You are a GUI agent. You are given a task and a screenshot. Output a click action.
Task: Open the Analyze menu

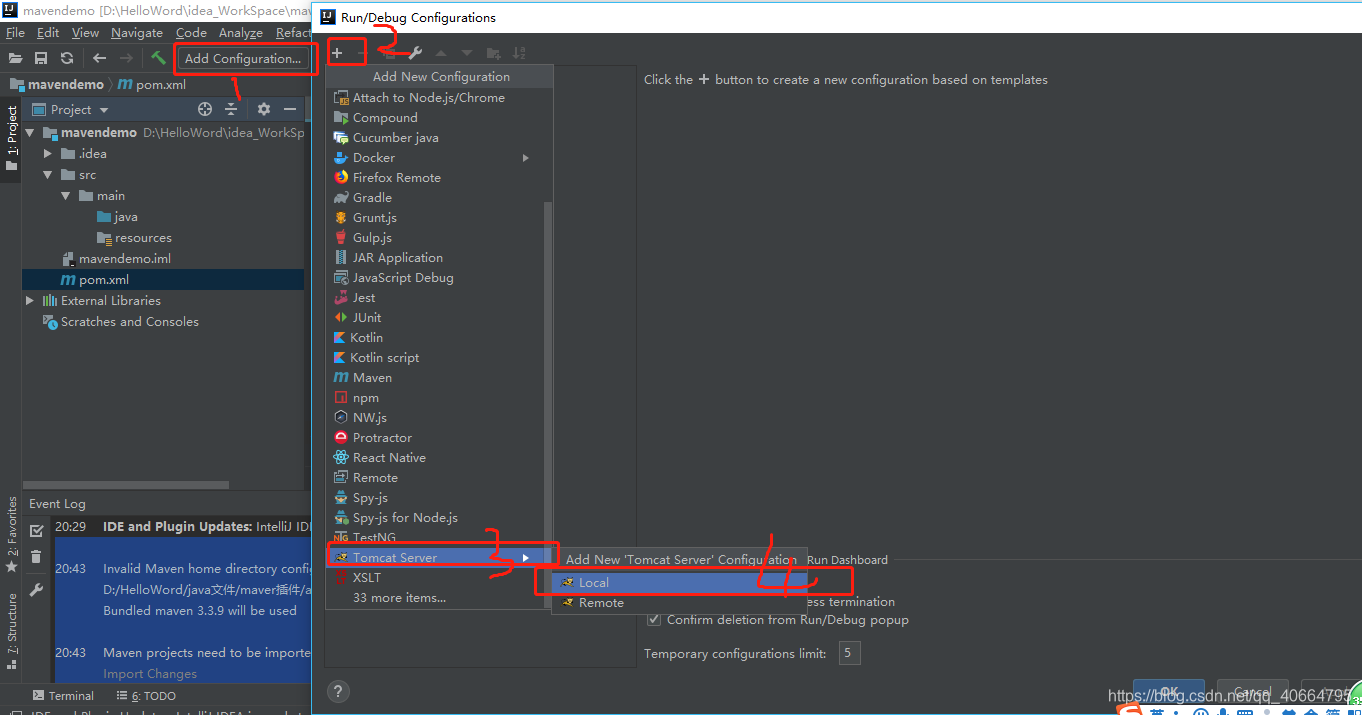pyautogui.click(x=240, y=33)
